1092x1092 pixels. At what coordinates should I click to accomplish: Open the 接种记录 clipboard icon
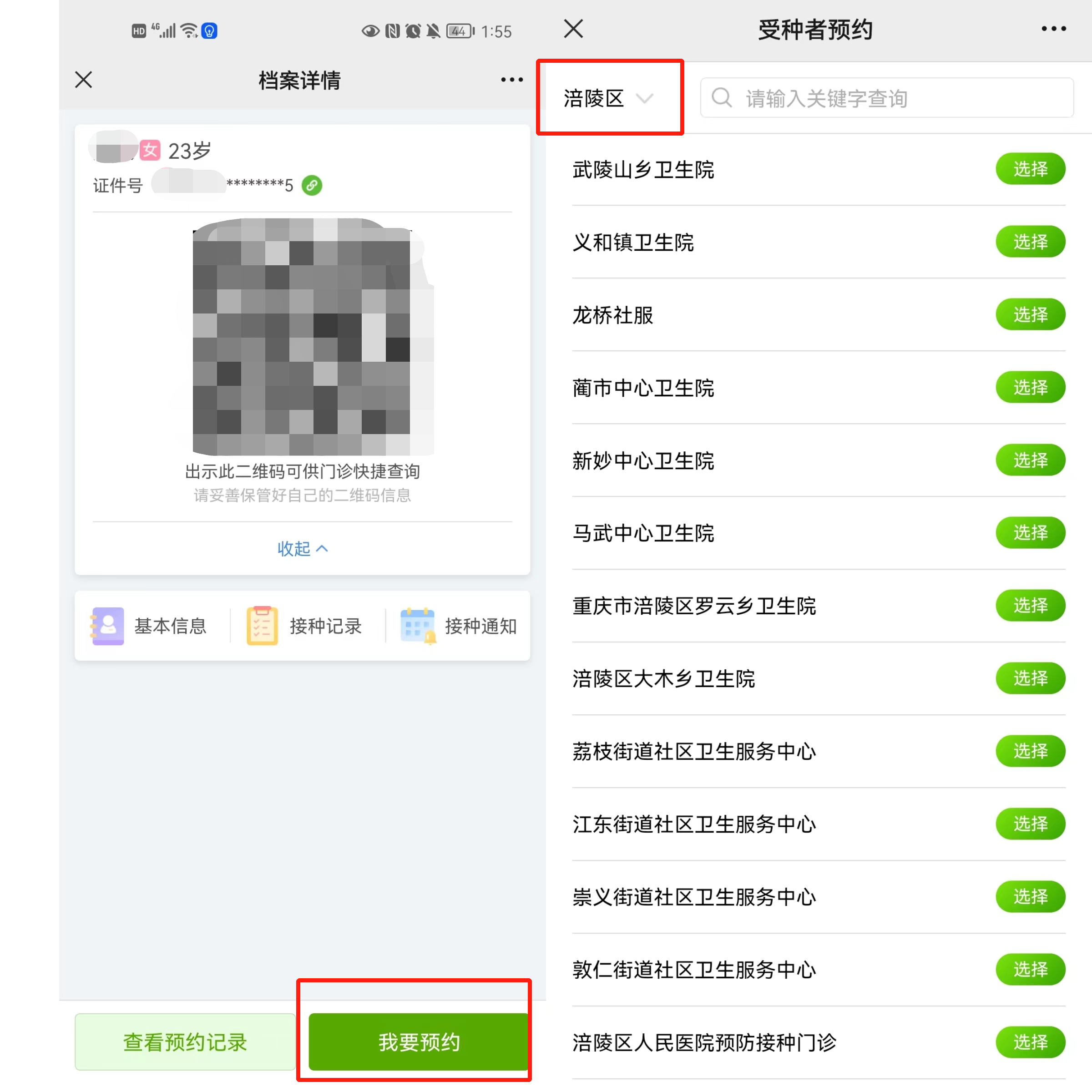click(262, 626)
